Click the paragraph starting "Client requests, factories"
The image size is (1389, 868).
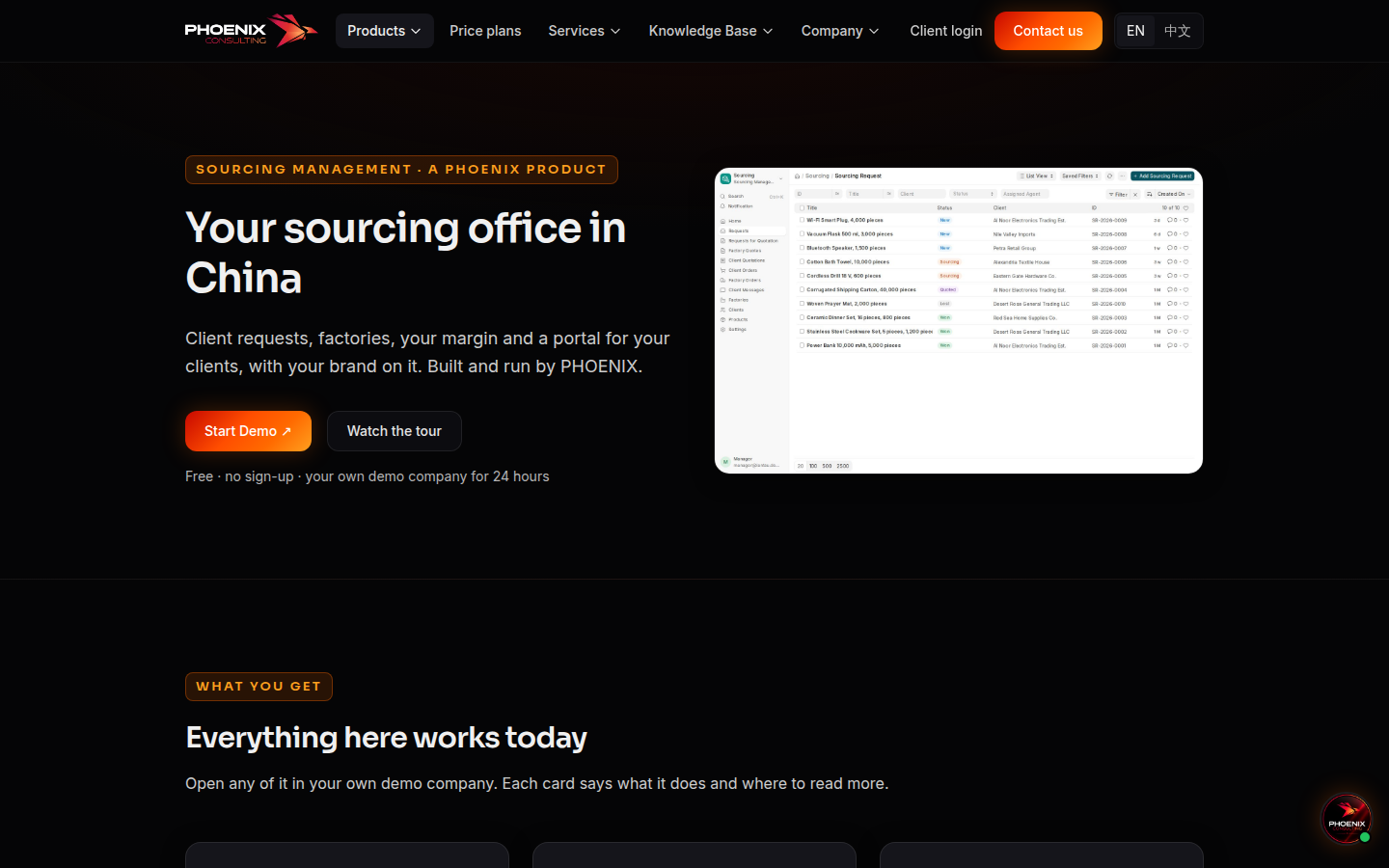[427, 352]
